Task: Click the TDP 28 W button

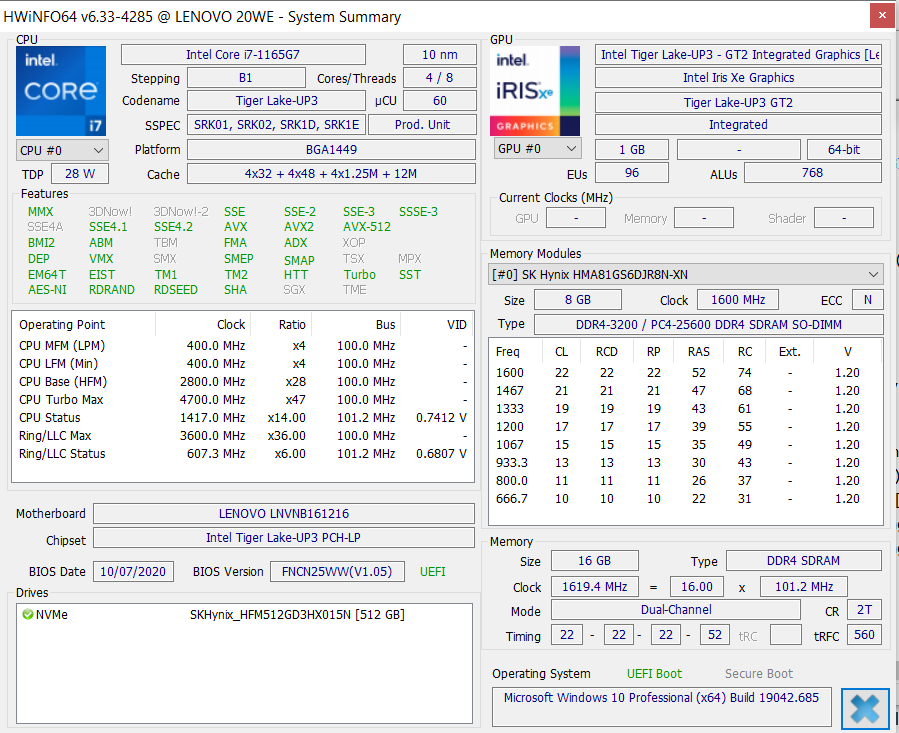Action: pos(81,174)
